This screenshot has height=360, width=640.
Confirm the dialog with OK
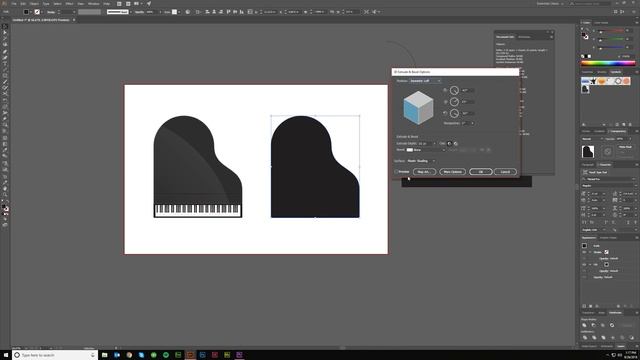480,172
